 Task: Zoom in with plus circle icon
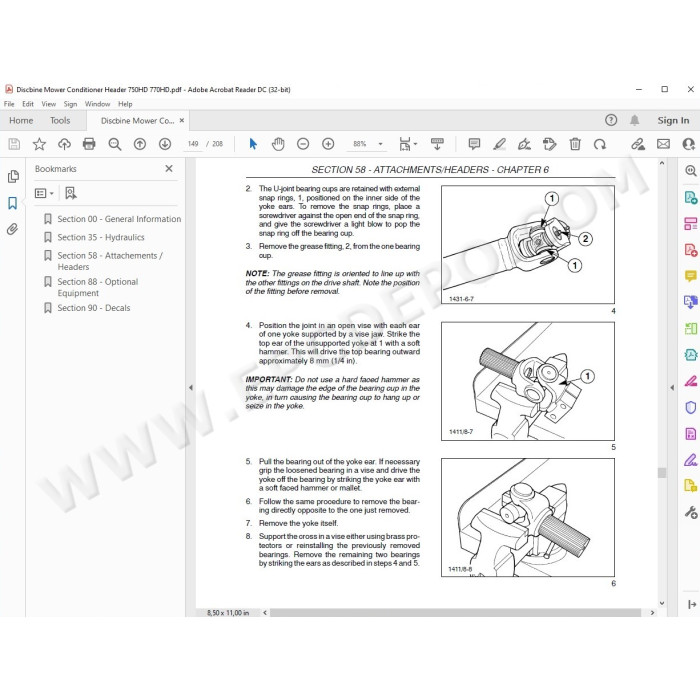(328, 144)
